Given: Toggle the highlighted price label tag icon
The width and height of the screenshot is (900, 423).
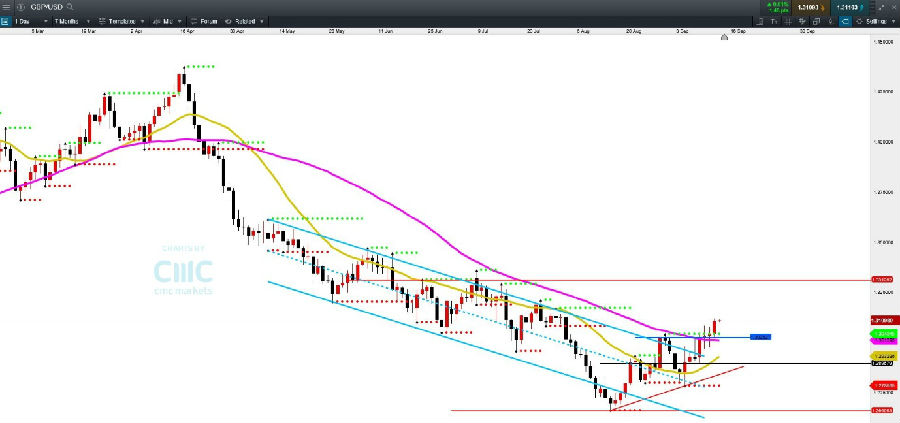Looking at the screenshot, I should pyautogui.click(x=845, y=21).
